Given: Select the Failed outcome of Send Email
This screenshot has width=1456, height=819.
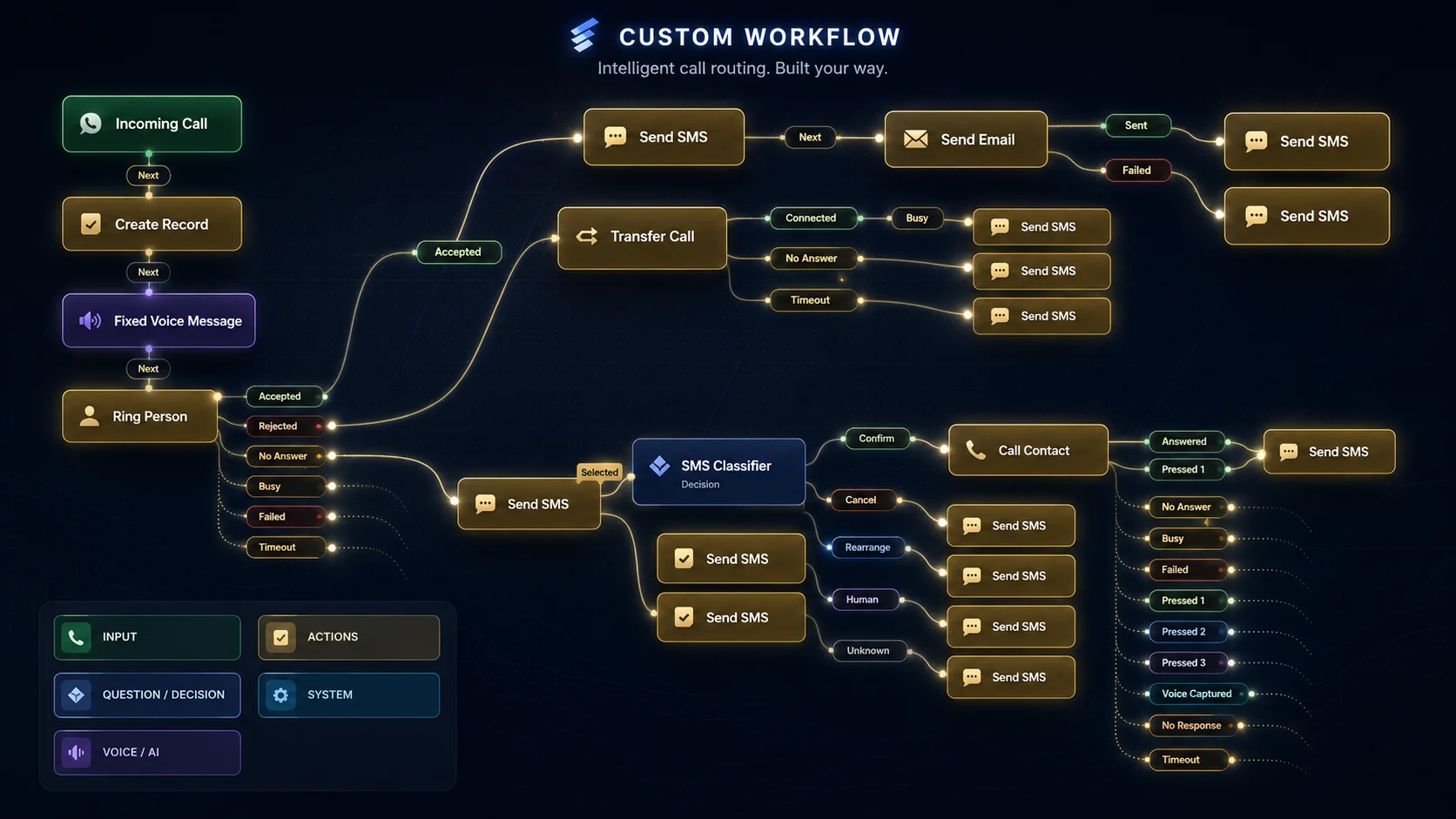Looking at the screenshot, I should pyautogui.click(x=1137, y=171).
